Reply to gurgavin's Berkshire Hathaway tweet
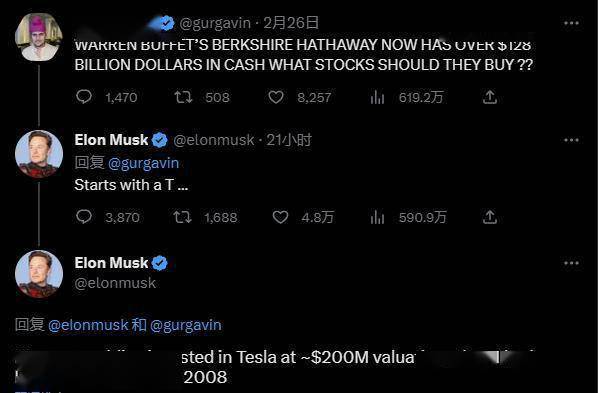Viewport: 598px width, 393px height. 84,97
